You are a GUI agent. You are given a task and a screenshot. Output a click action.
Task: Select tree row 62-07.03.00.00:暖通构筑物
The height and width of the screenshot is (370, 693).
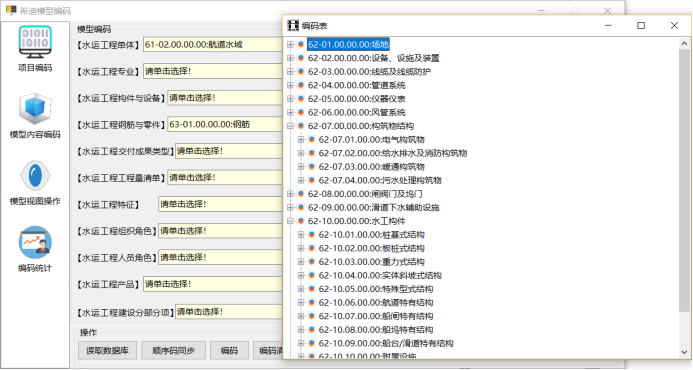pyautogui.click(x=371, y=167)
